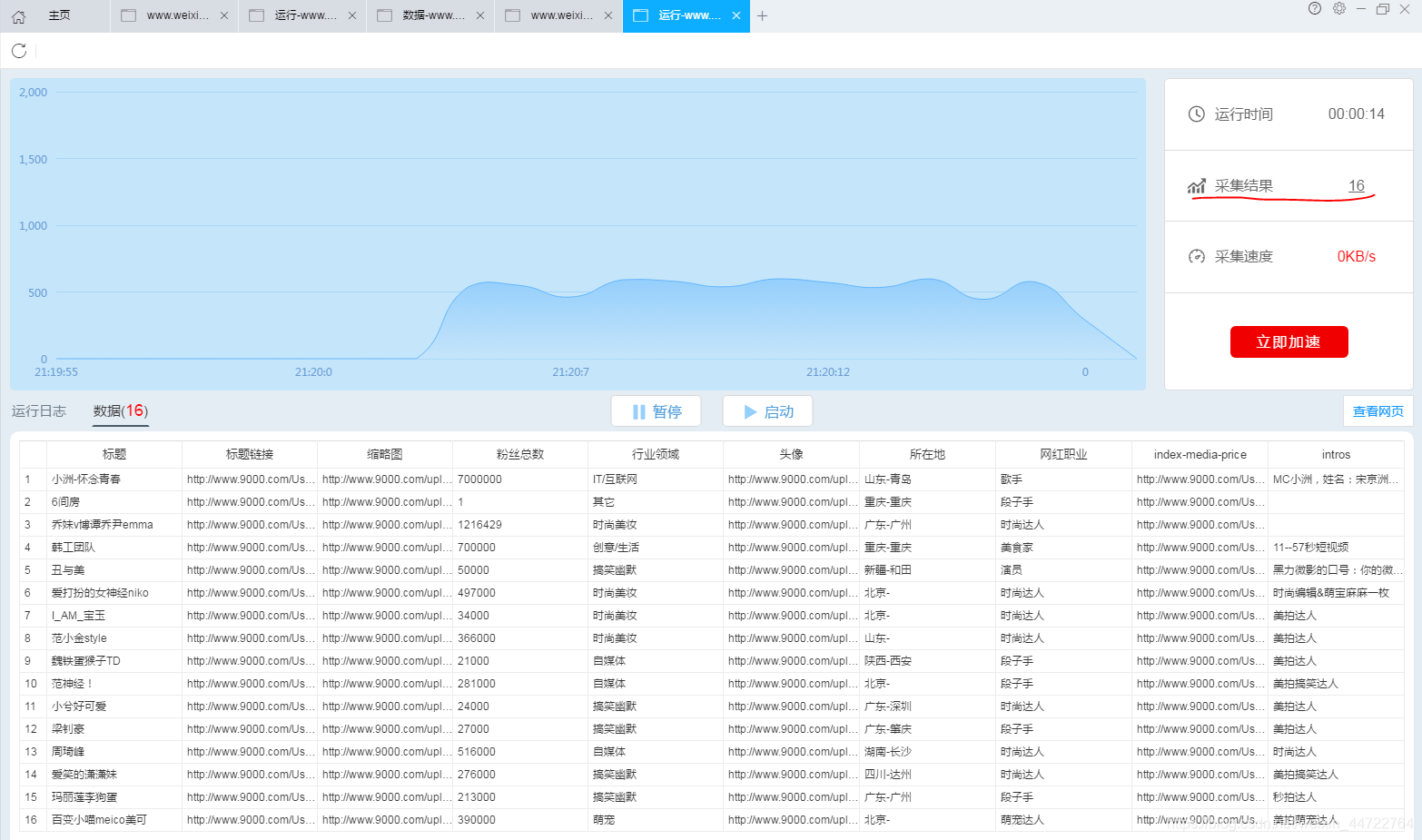1422x840 pixels.
Task: Click the 标题 column header
Action: 114,454
